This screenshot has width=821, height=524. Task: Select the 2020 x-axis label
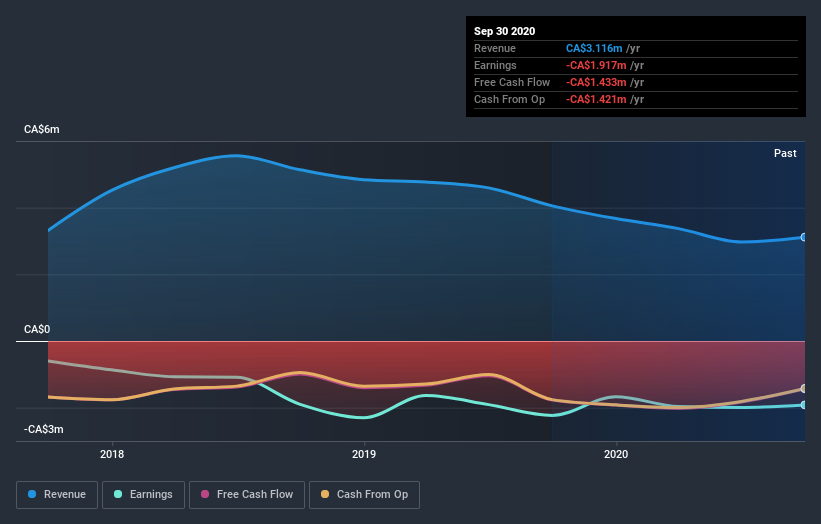[x=616, y=454]
